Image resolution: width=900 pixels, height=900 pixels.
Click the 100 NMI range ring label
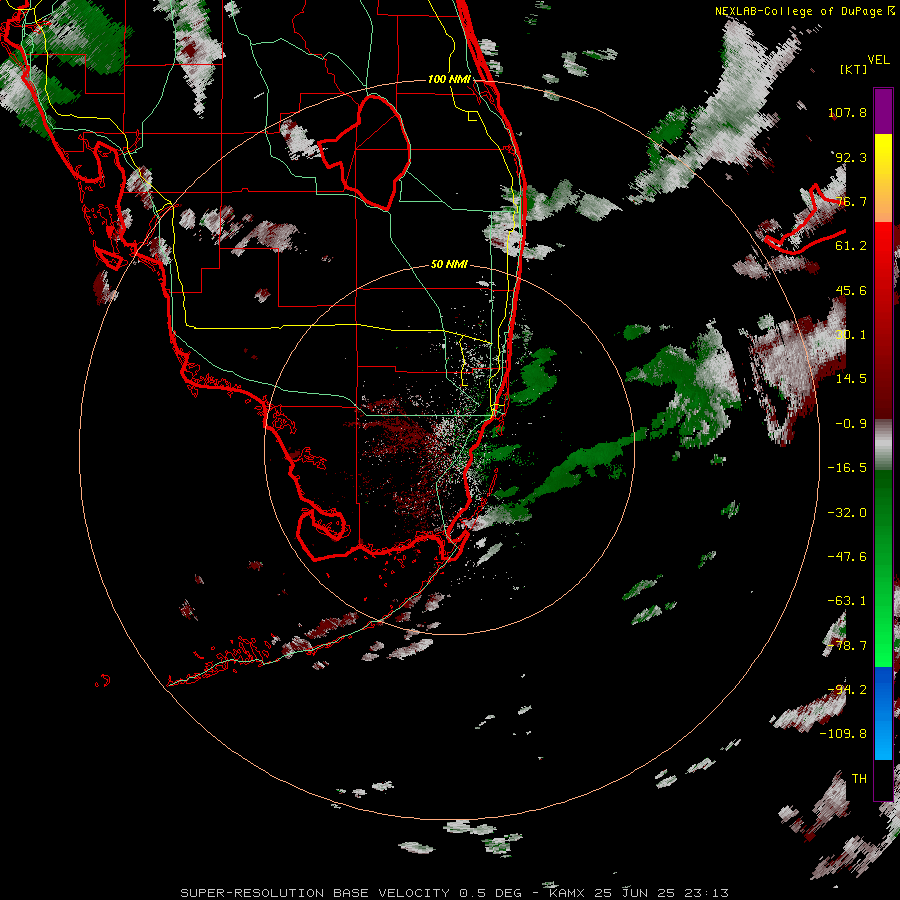449,79
